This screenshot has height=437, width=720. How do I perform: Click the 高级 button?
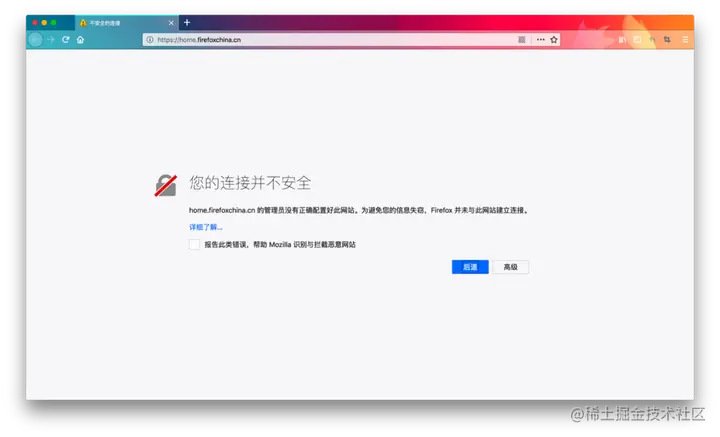coord(511,267)
